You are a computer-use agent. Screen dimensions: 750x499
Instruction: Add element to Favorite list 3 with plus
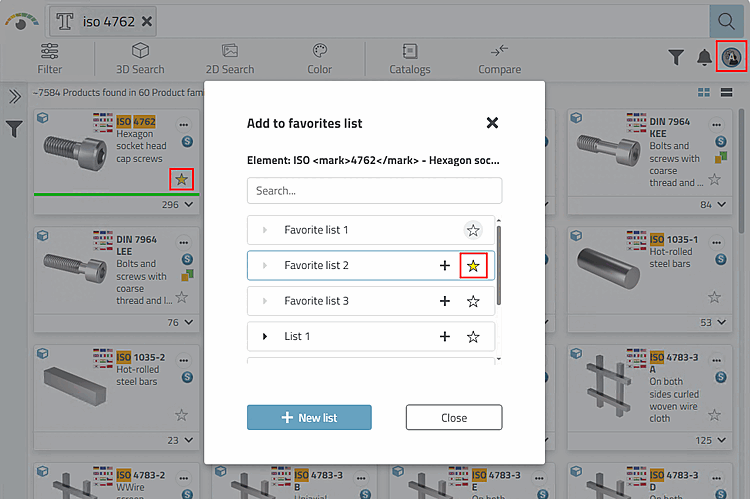445,301
